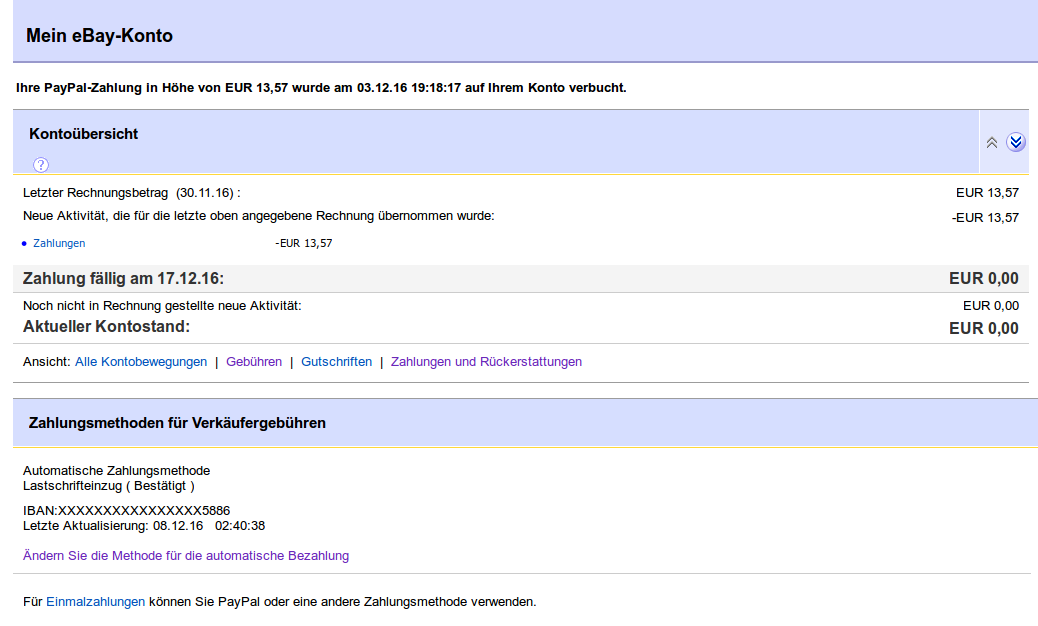Click Ändern Sie die Methode für automatische Bezahlung

coord(186,556)
